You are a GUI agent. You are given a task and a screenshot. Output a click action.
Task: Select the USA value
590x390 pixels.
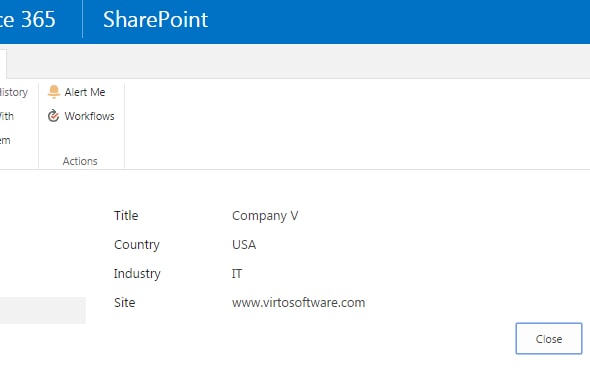click(x=244, y=245)
